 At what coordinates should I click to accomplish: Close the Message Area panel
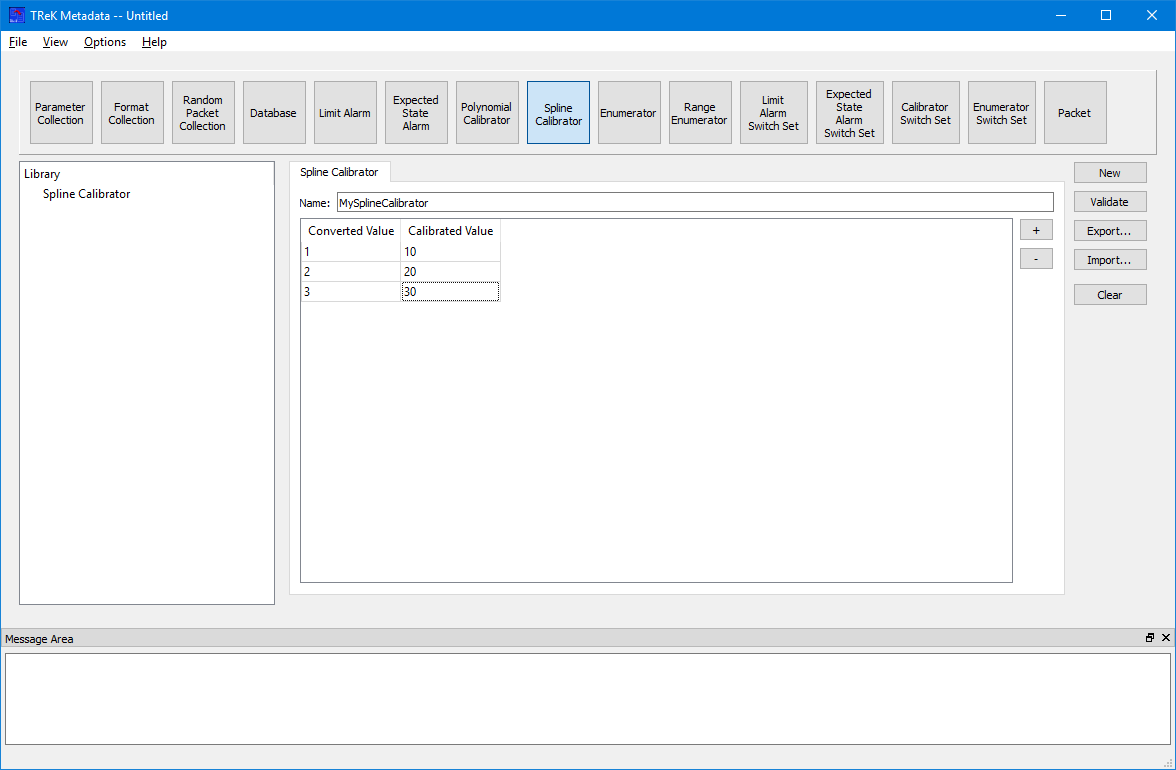point(1165,638)
